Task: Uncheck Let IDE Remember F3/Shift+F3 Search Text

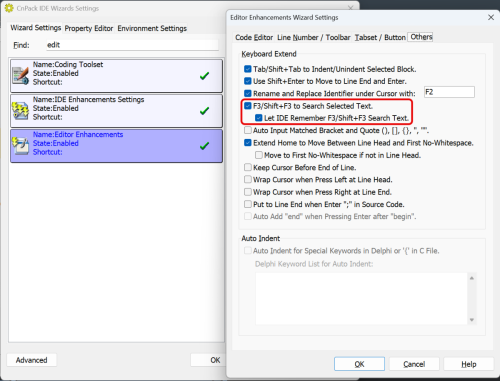Action: pyautogui.click(x=259, y=118)
